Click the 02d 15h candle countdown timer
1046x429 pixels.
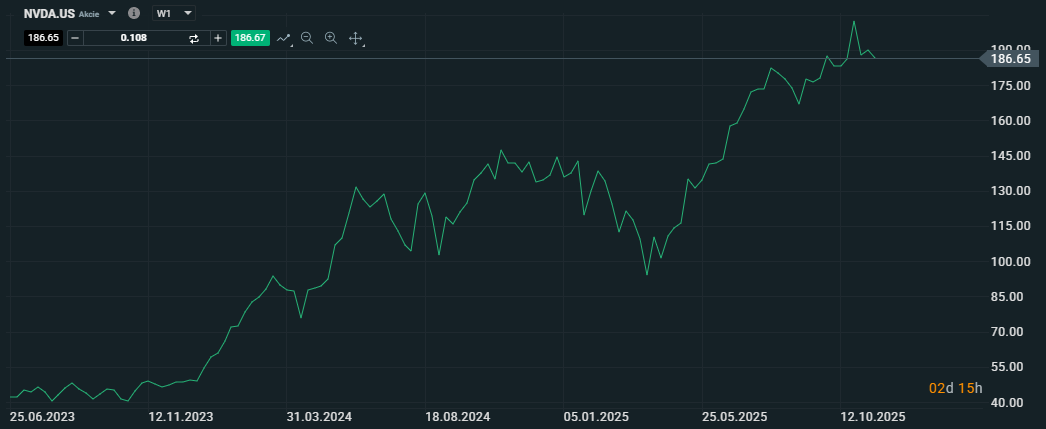coord(956,388)
